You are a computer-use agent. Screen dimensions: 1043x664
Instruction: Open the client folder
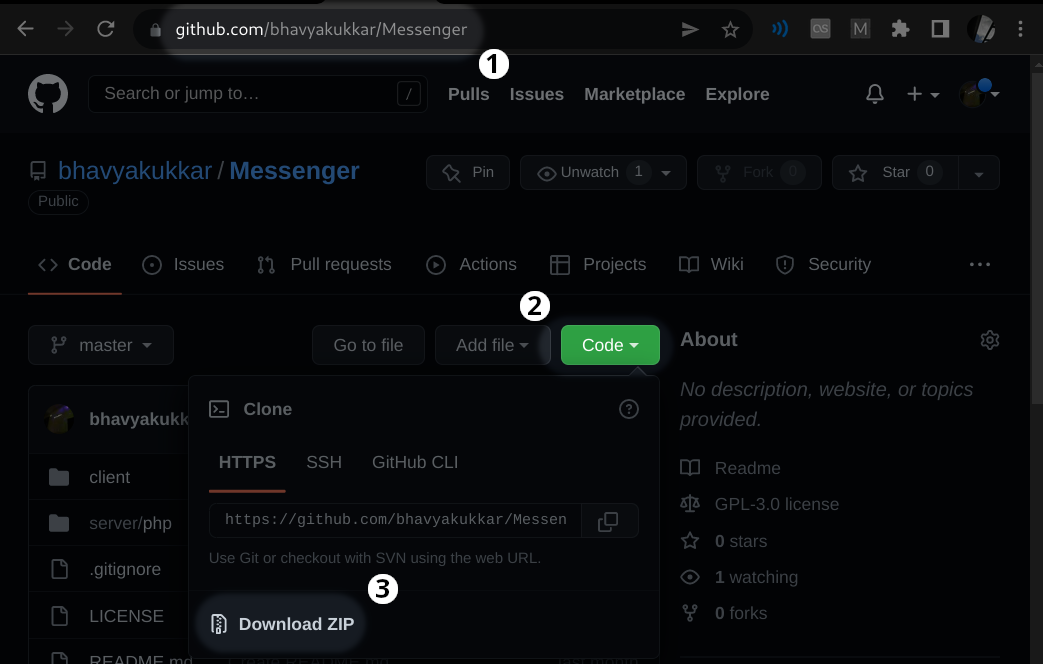click(x=110, y=477)
